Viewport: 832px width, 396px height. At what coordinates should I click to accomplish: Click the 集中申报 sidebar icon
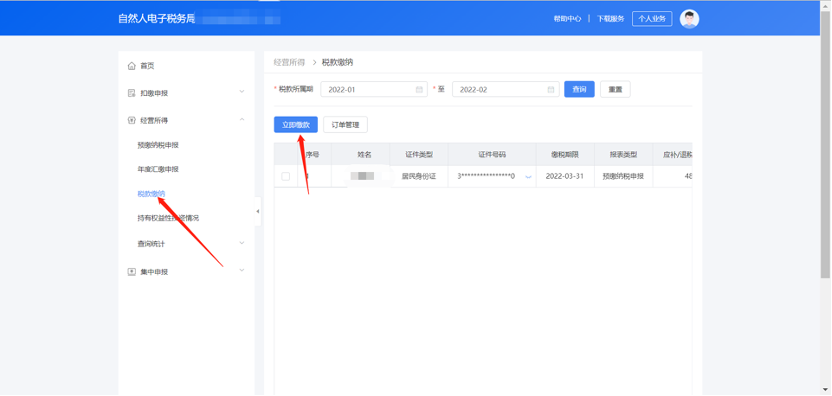[132, 272]
